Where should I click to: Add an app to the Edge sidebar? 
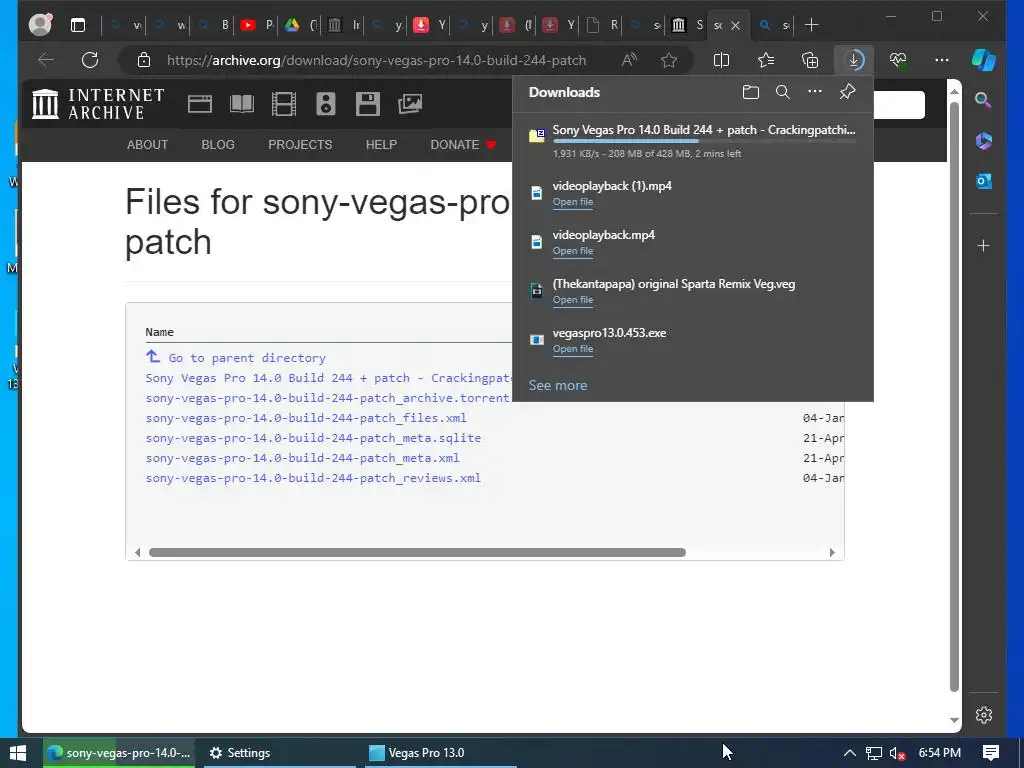984,246
